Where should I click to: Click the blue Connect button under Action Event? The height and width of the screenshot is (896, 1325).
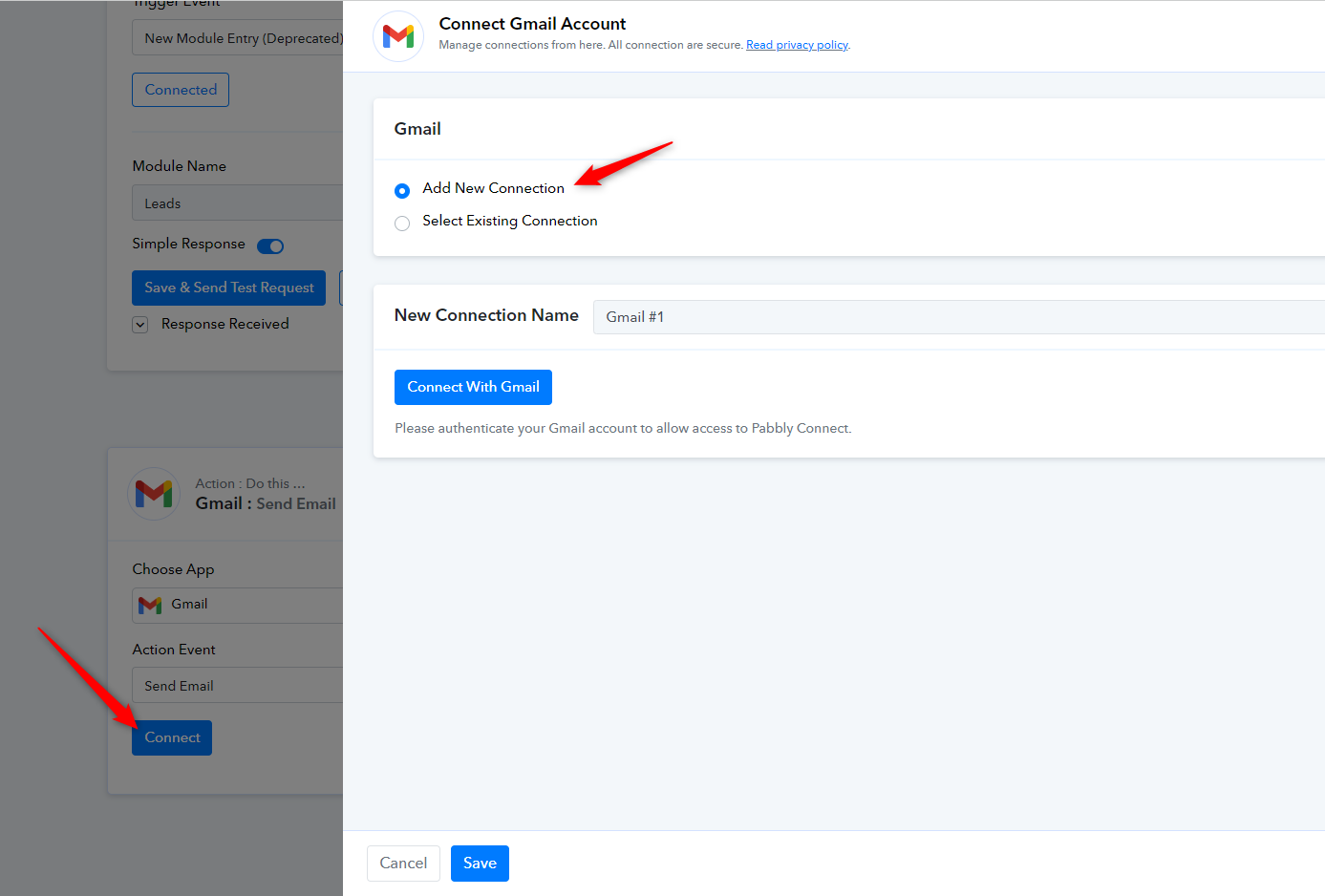172,737
